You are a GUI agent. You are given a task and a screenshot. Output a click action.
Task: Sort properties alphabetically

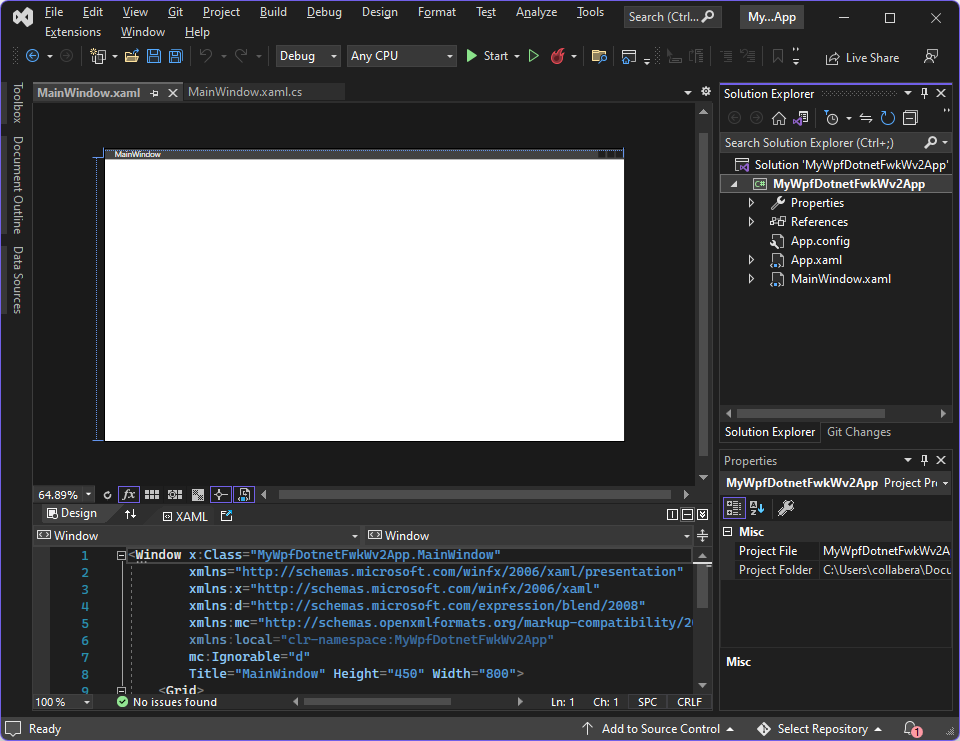[x=757, y=507]
